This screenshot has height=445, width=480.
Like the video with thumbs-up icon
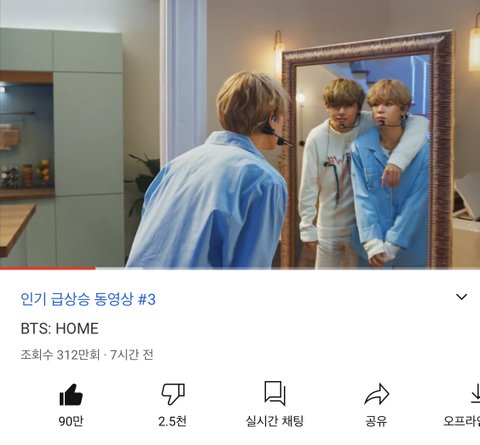[71, 394]
